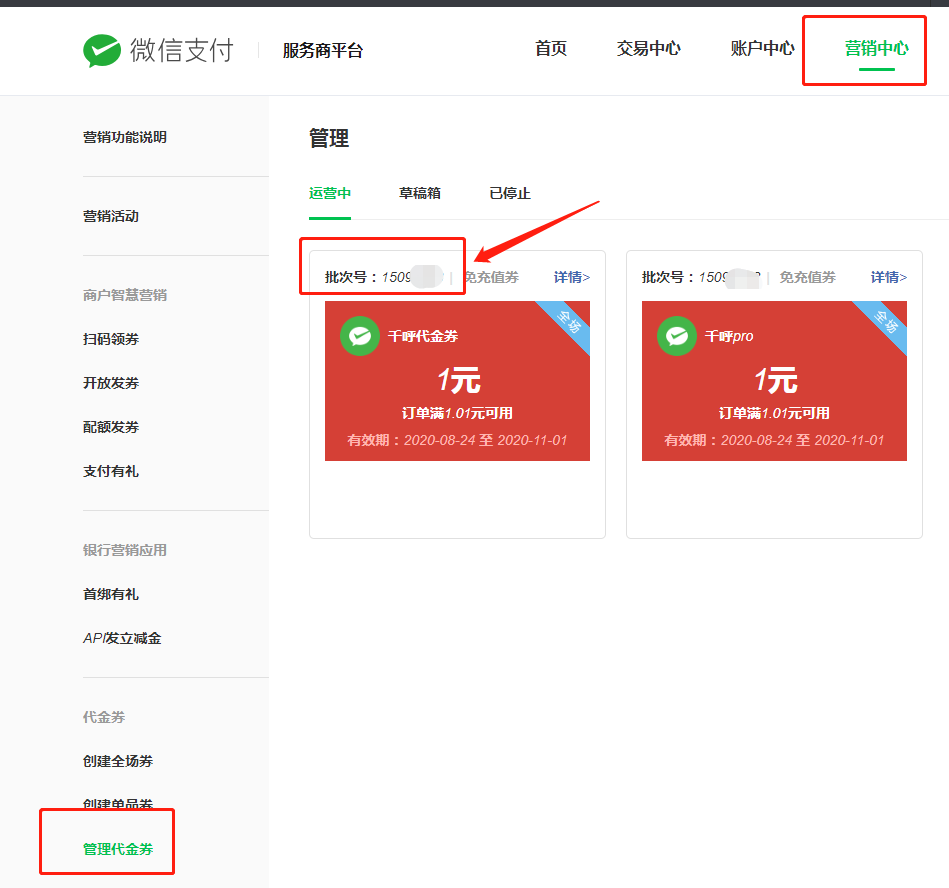
Task: Click the 1元 amount on 千呼代金券 coupon
Action: [x=459, y=380]
